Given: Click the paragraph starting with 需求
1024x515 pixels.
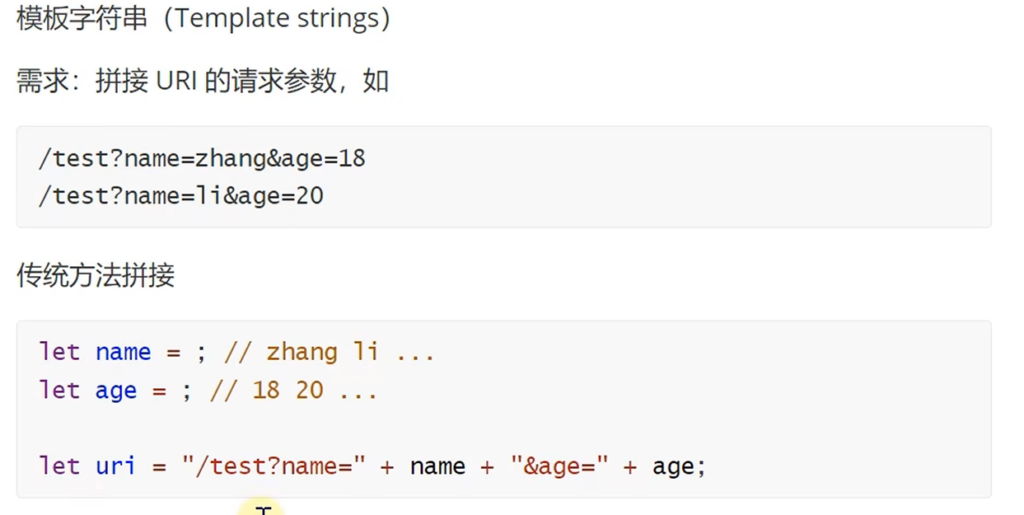Looking at the screenshot, I should (x=202, y=81).
